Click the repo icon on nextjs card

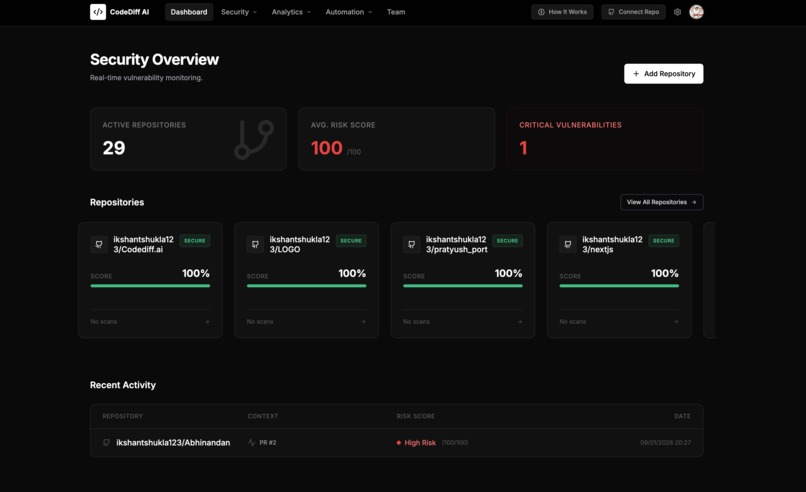click(x=567, y=244)
